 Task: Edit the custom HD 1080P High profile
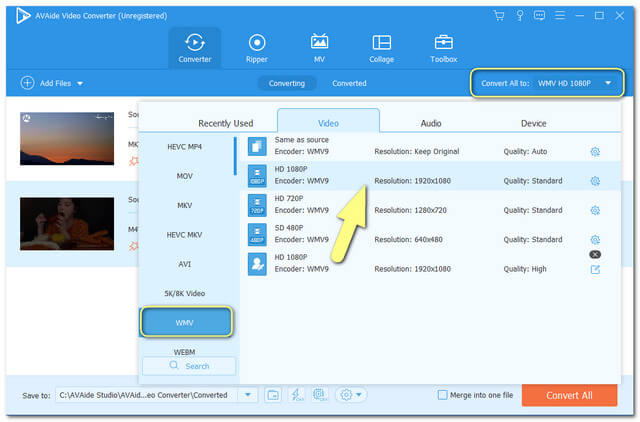pos(595,269)
